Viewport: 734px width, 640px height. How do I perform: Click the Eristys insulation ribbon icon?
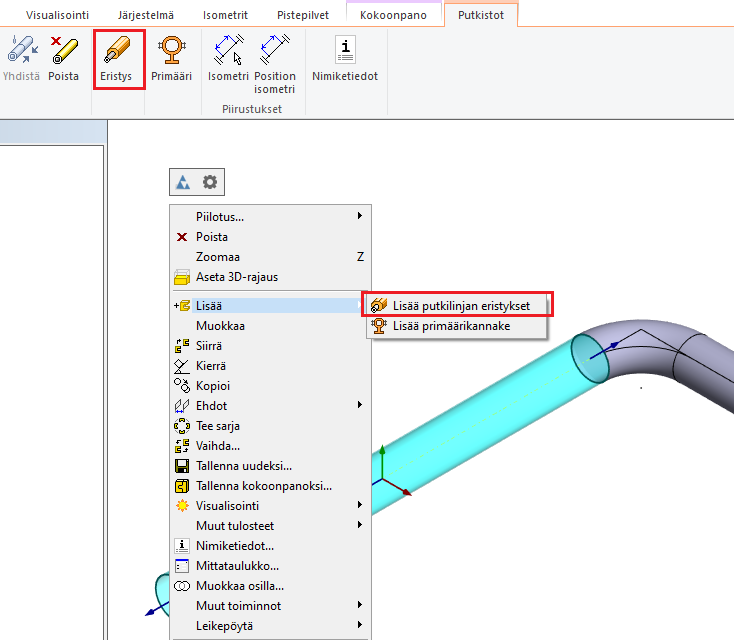coord(116,58)
